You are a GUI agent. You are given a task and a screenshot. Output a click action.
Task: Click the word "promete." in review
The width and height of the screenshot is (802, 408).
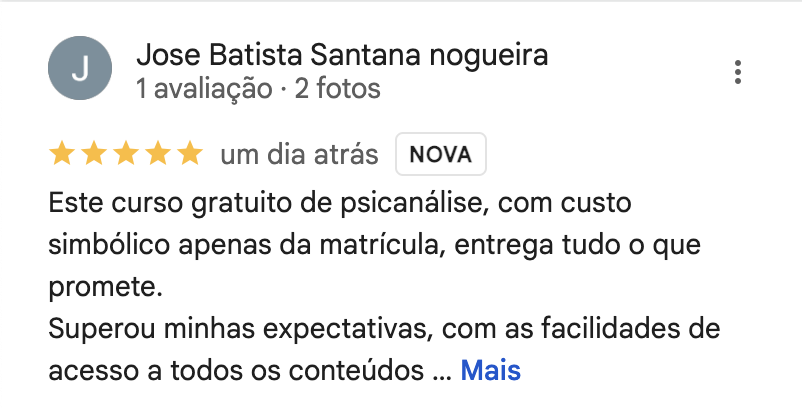[x=105, y=287]
